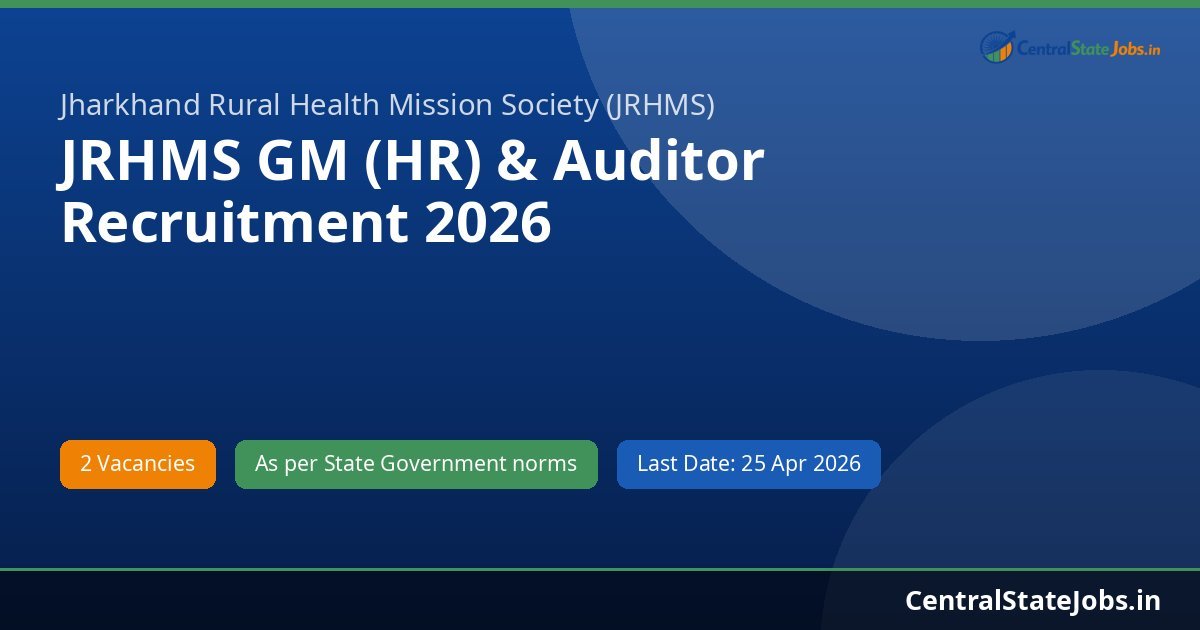
Task: Select the green State Government norms badge
Action: [x=415, y=463]
